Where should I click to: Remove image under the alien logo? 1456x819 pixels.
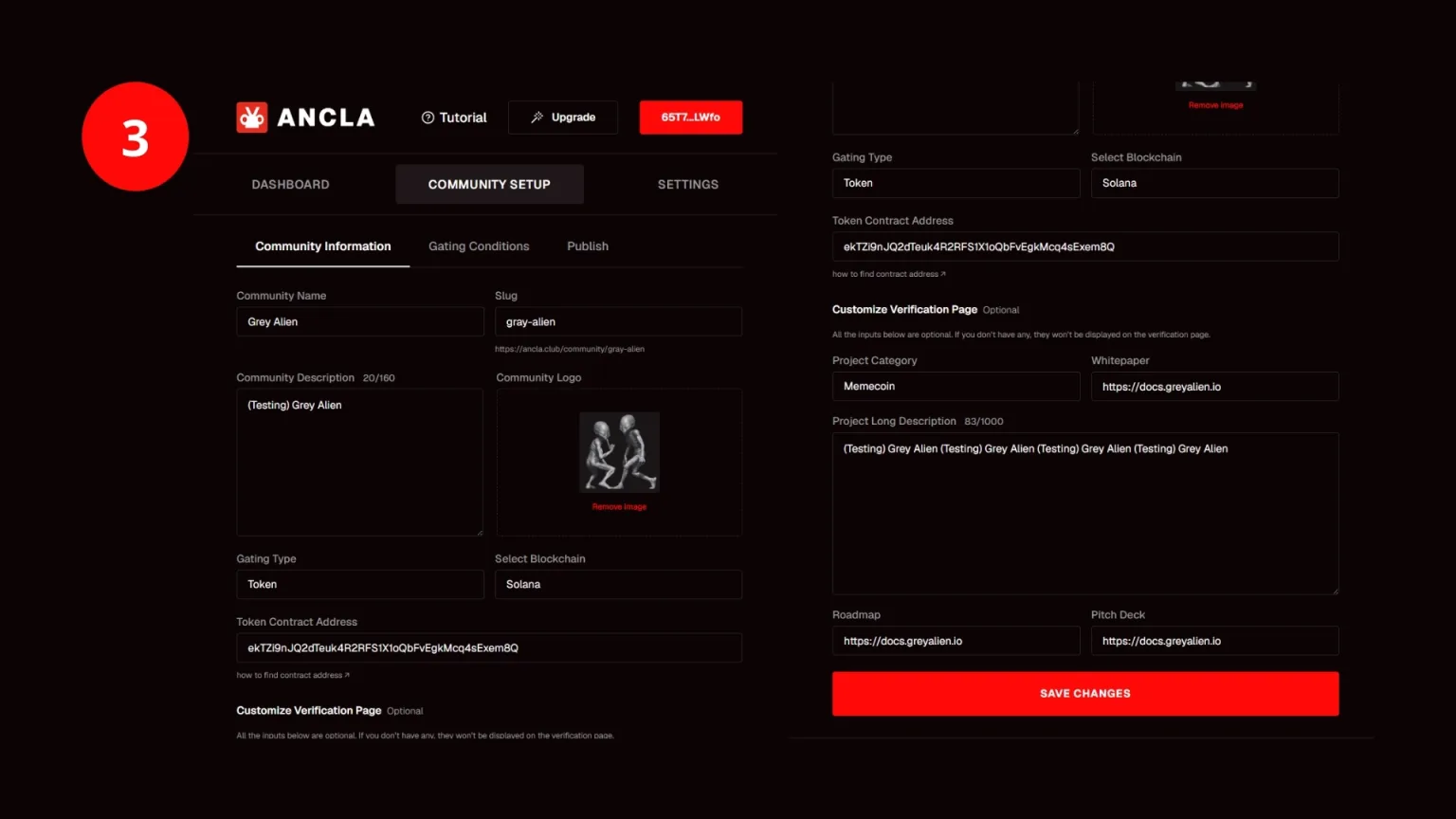point(619,507)
